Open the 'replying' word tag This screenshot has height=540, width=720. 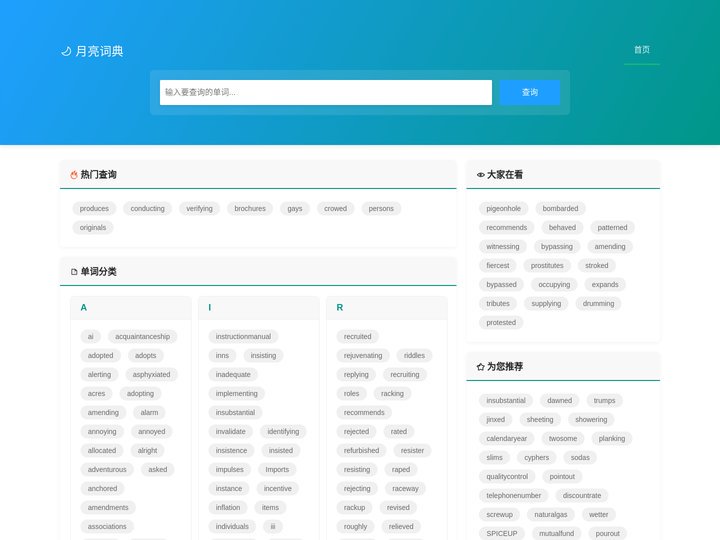point(356,375)
